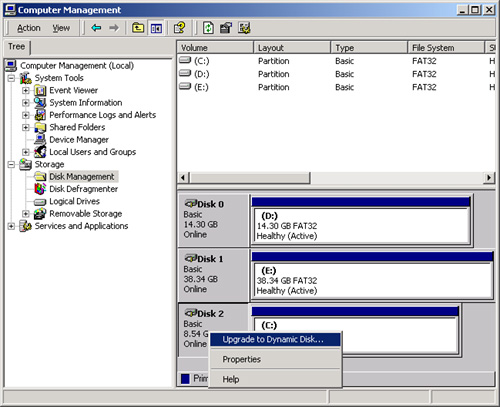Click the Device Manager icon in tree
Screen dimensions: 500x407
(x=40, y=140)
